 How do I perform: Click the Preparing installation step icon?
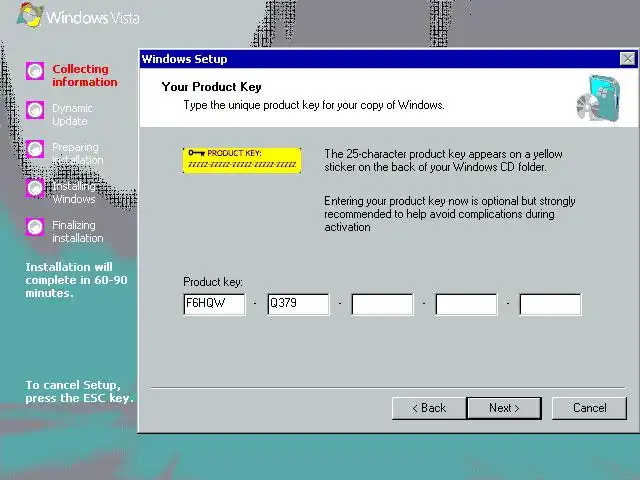[35, 149]
